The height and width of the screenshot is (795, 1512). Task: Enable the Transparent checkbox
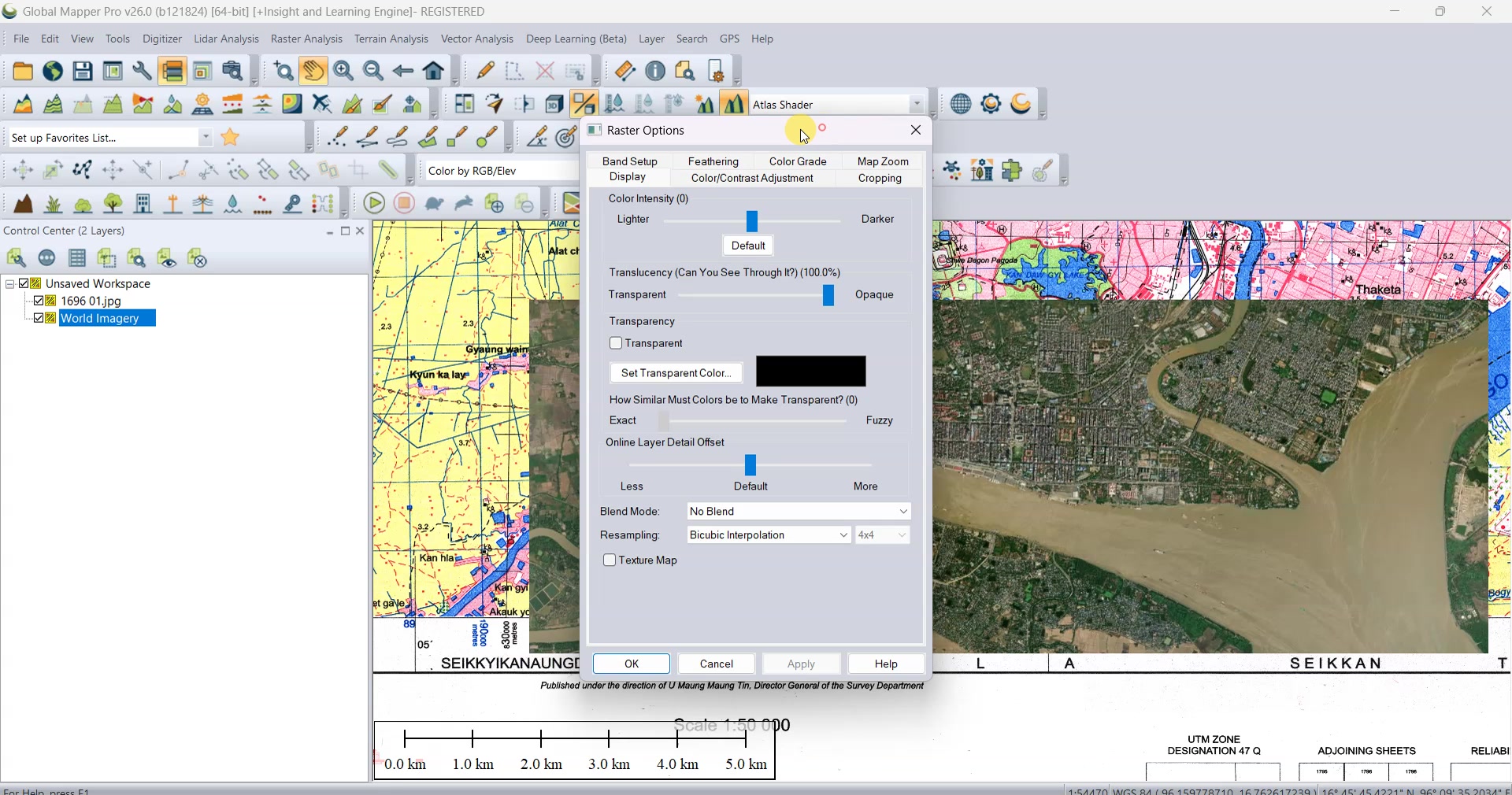coord(616,343)
